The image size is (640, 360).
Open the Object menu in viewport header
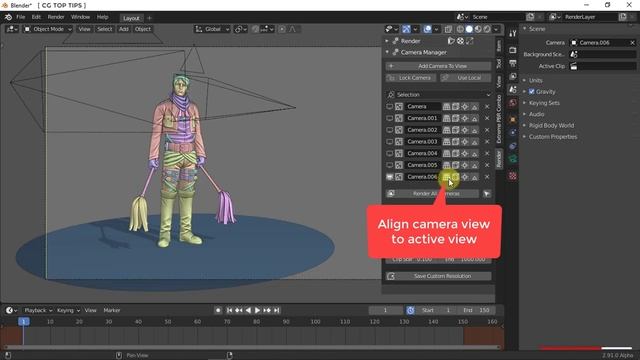pyautogui.click(x=143, y=29)
